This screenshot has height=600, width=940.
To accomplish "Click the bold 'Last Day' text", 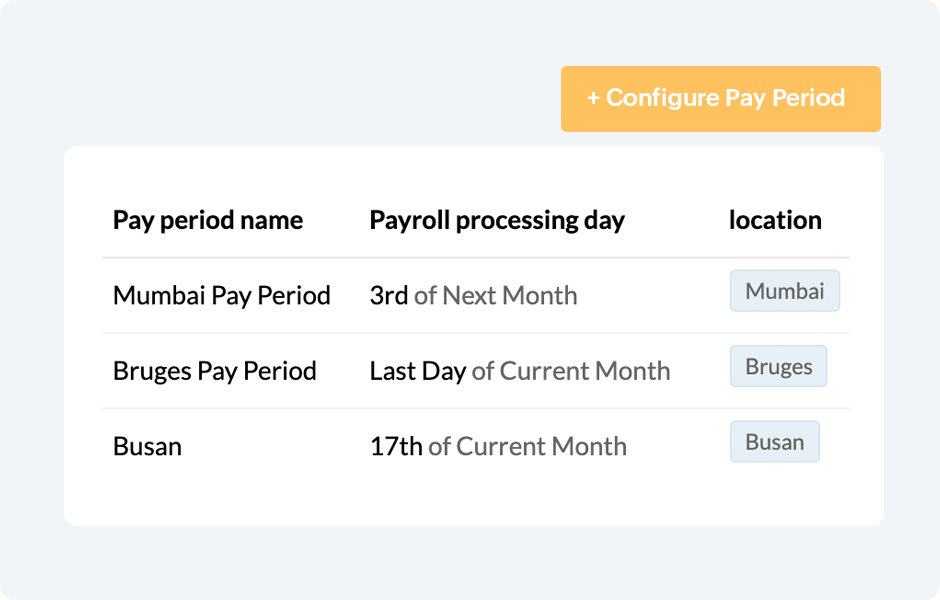I will (418, 371).
